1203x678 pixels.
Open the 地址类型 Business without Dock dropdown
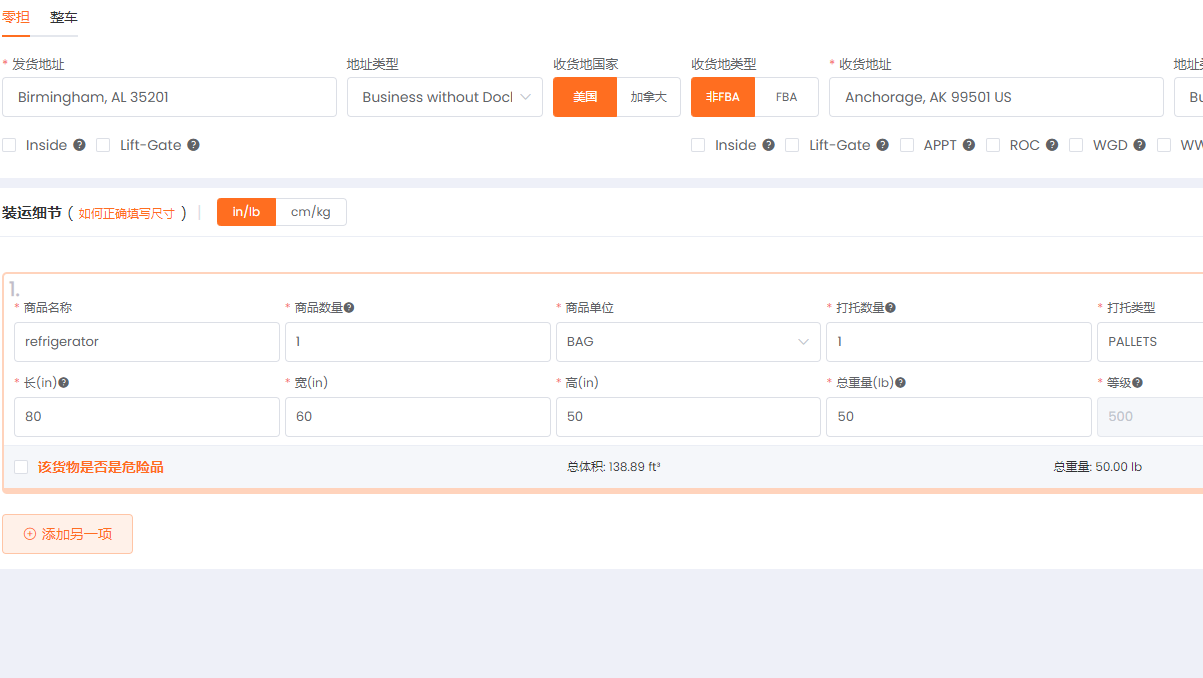[444, 97]
